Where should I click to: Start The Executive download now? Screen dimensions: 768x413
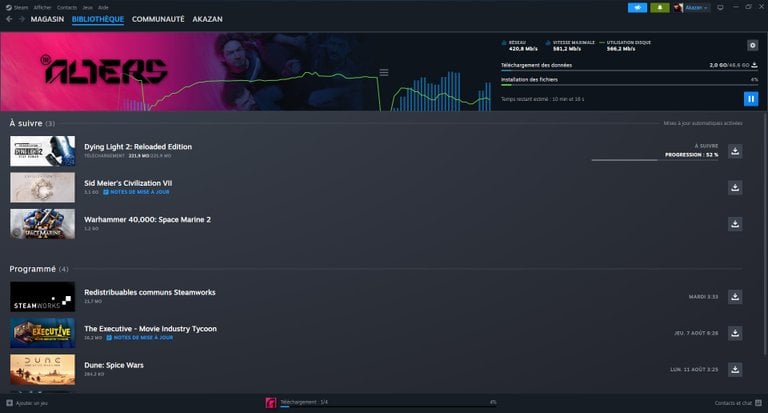(735, 333)
